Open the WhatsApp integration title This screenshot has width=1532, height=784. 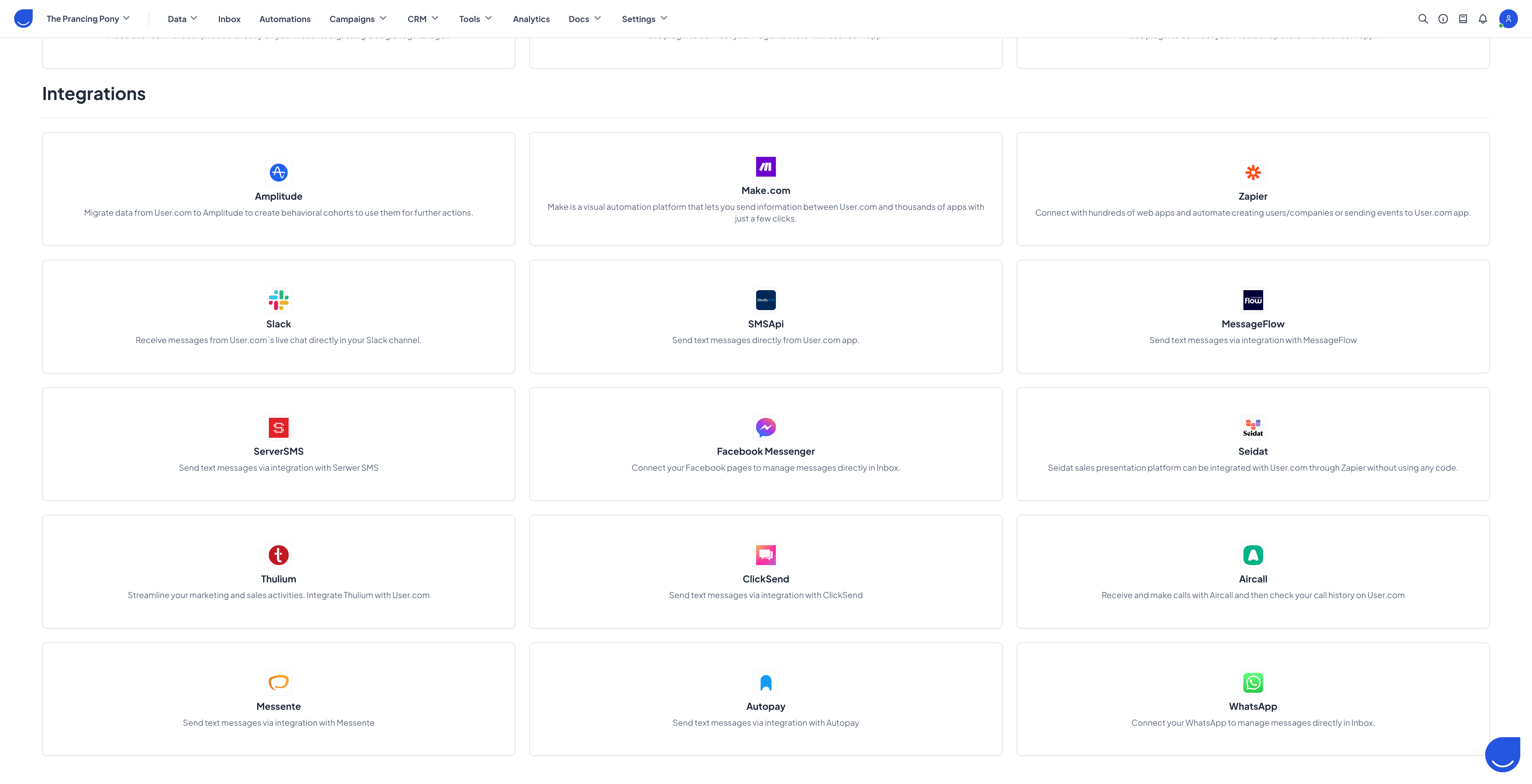tap(1252, 706)
